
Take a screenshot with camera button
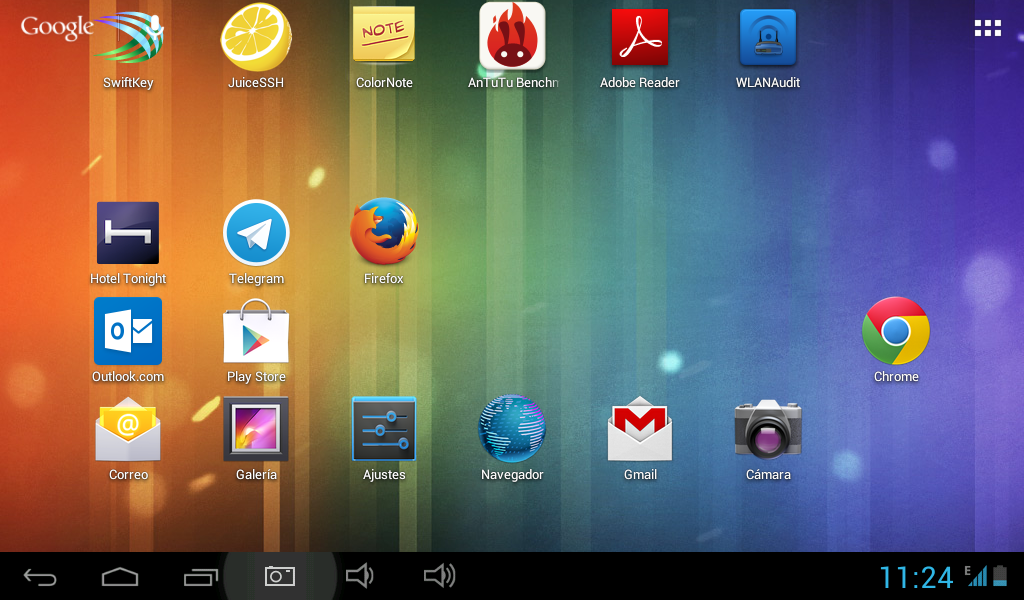(x=280, y=576)
